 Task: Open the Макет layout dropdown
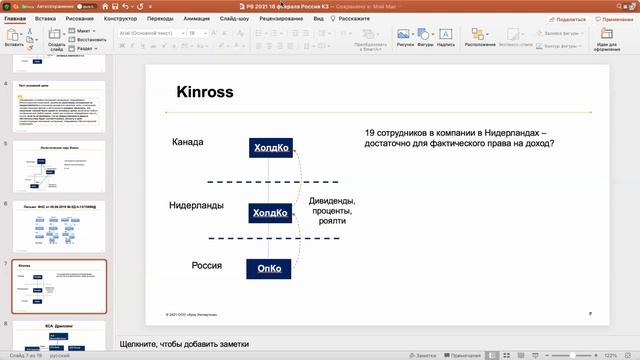[x=82, y=31]
